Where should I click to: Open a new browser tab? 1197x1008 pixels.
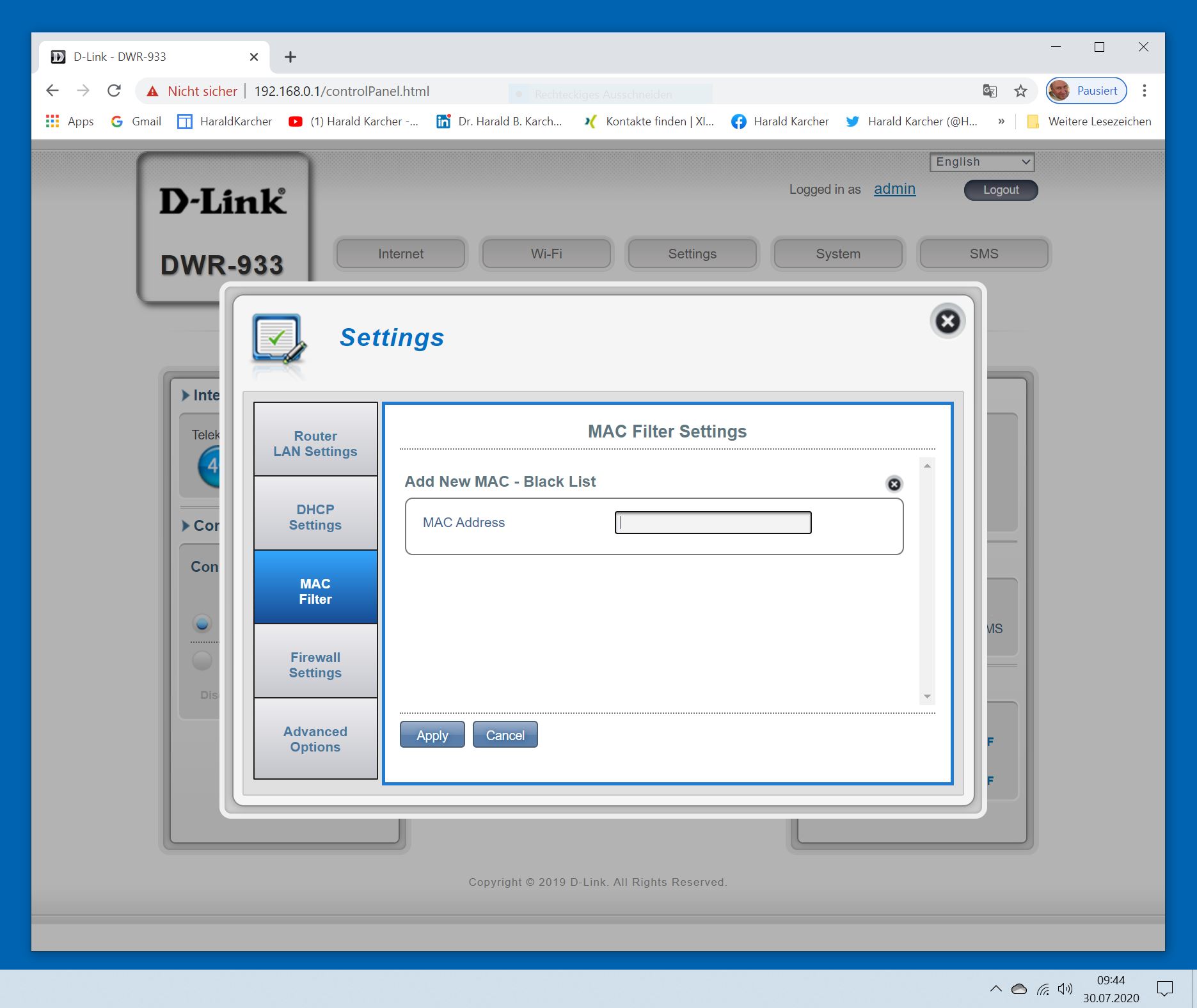tap(290, 57)
